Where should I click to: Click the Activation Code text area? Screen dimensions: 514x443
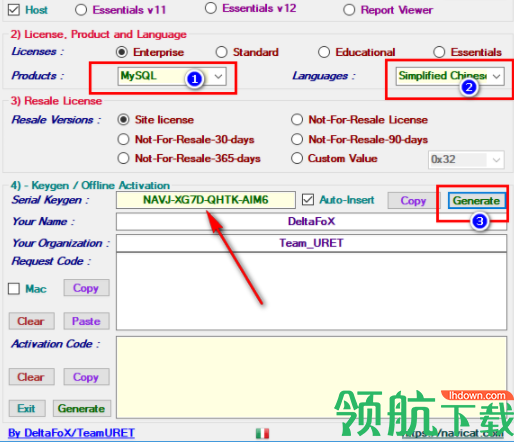click(x=311, y=377)
